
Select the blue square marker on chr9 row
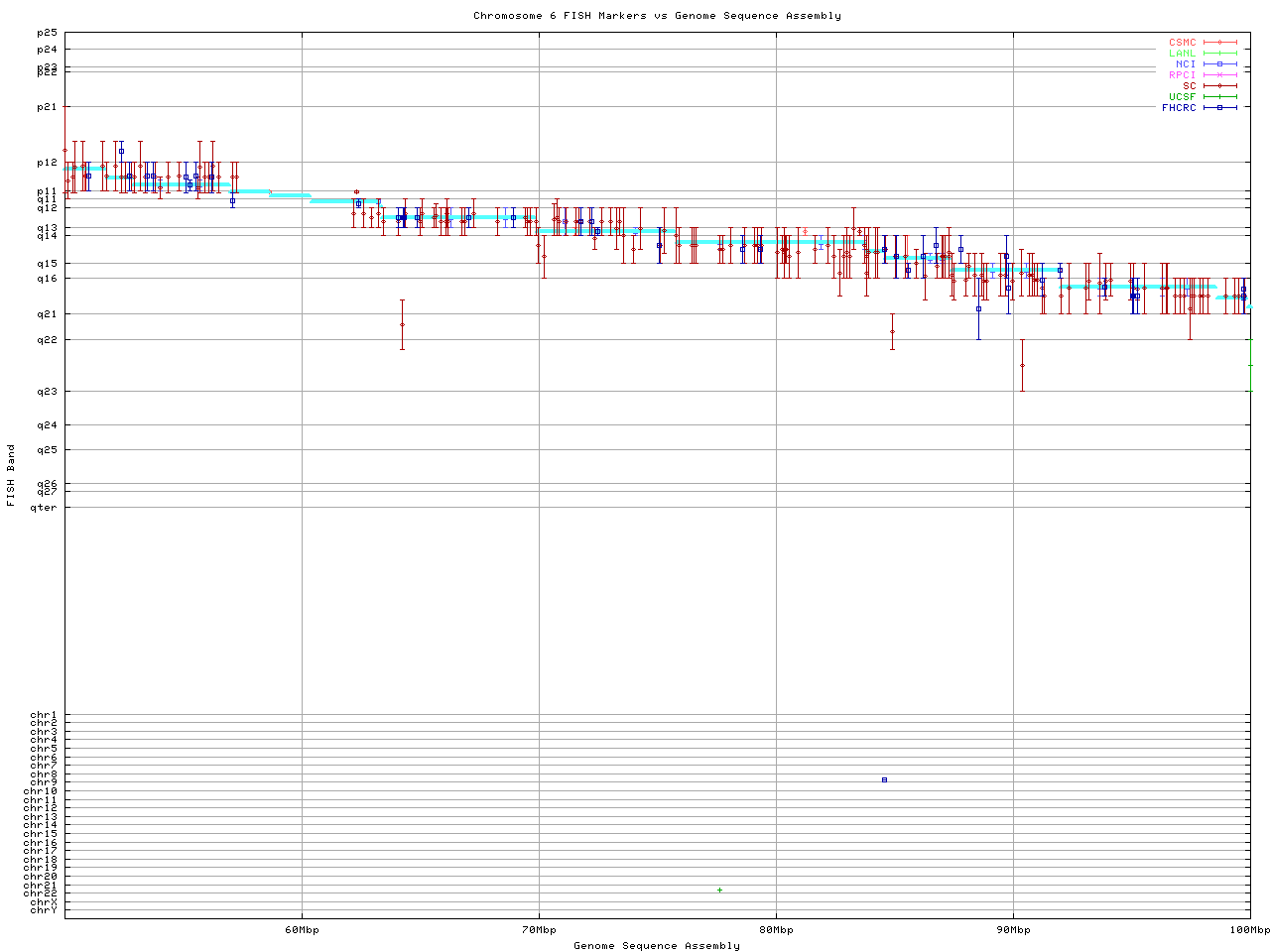884,779
